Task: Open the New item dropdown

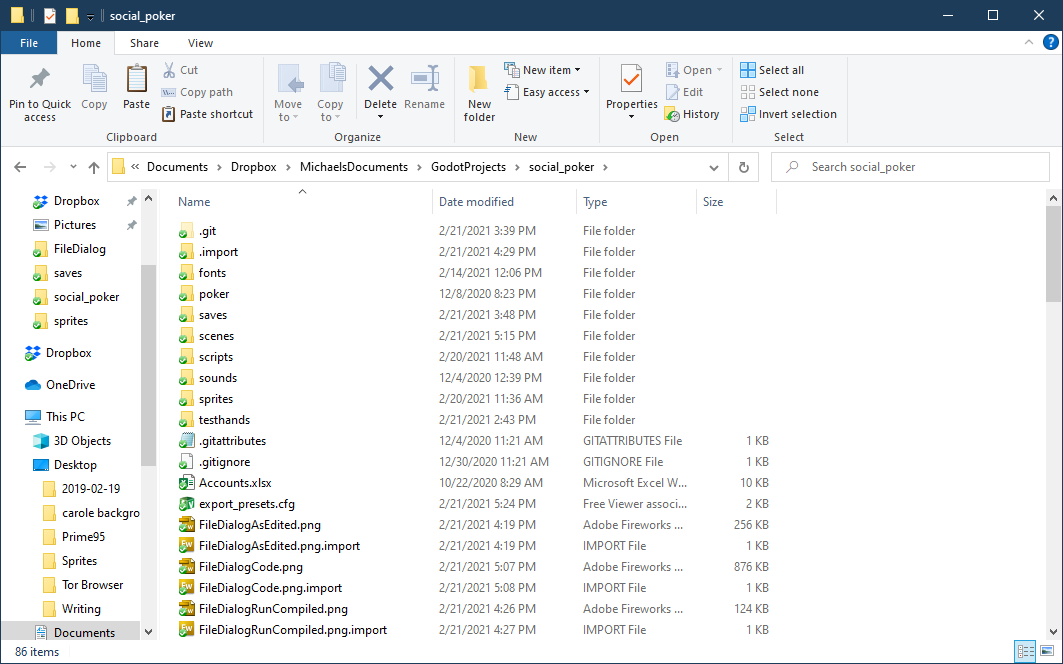Action: point(545,69)
